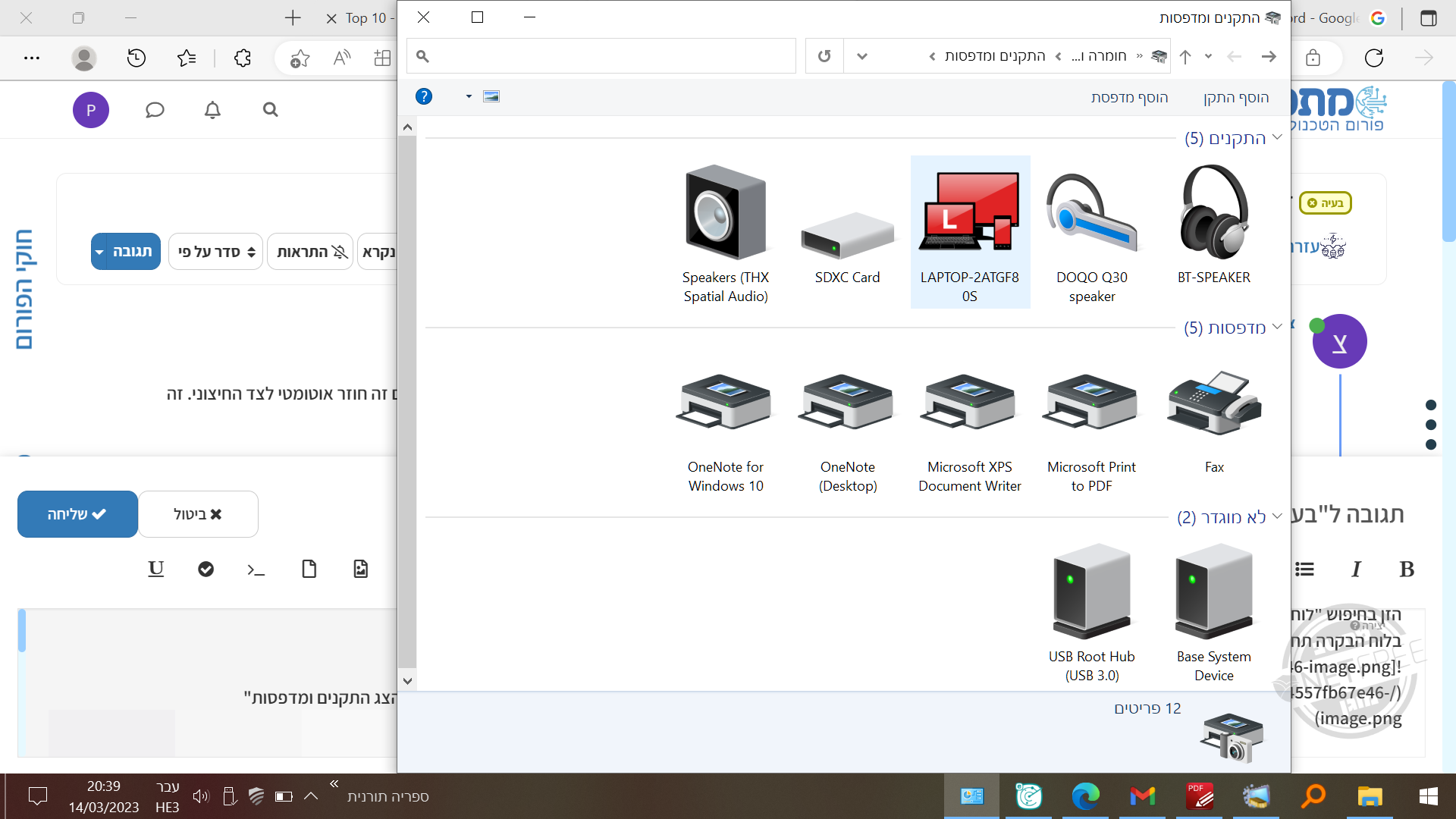This screenshot has height=819, width=1456.
Task: Open the chat bubble icon in forum
Action: (155, 110)
